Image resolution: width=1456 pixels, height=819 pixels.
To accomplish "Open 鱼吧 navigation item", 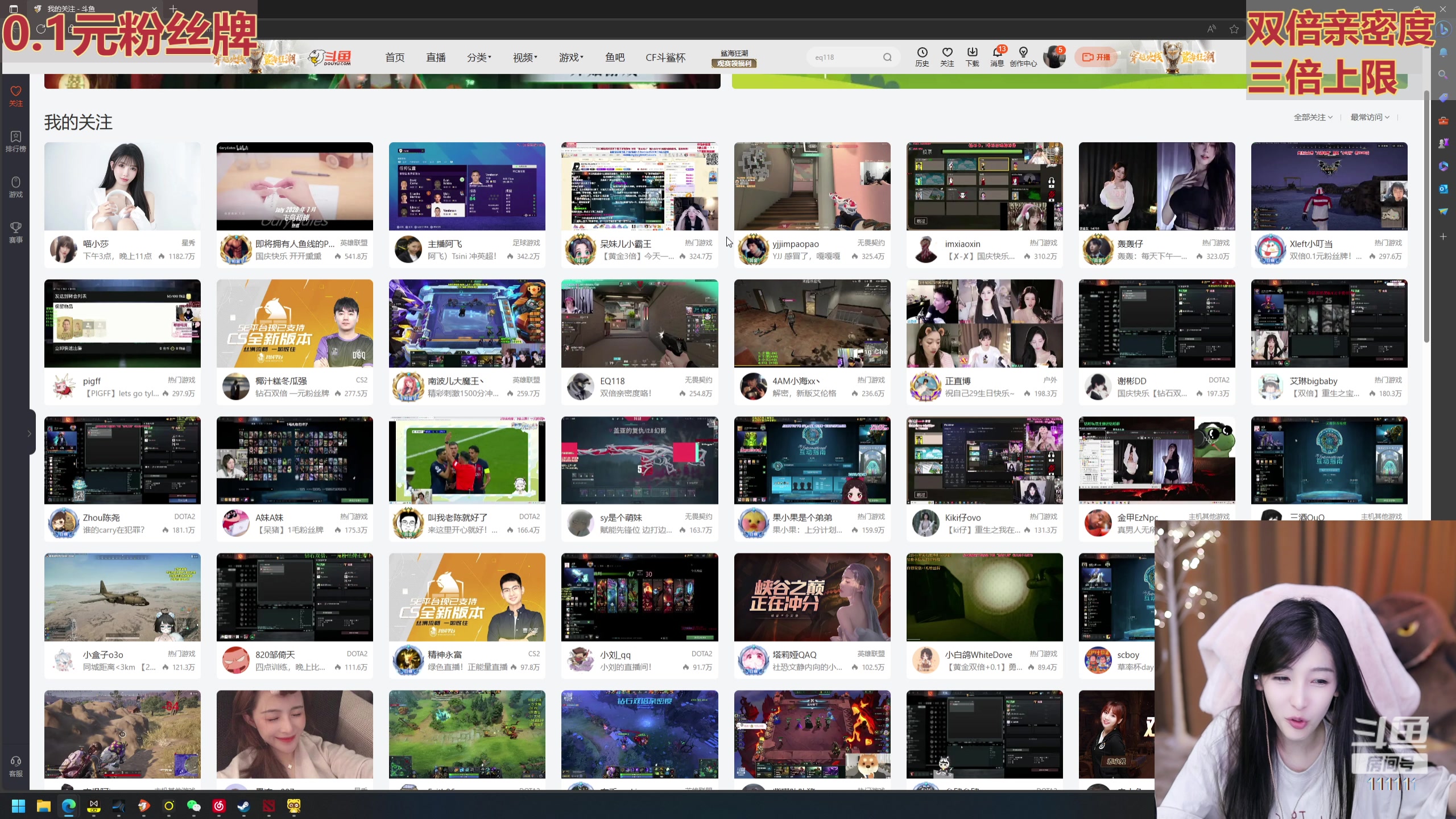I will (x=615, y=57).
